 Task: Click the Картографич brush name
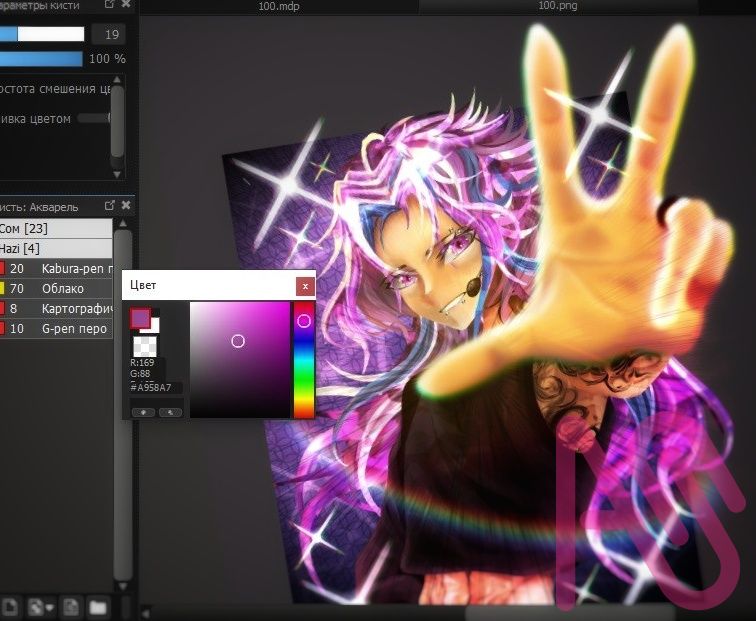tap(77, 309)
